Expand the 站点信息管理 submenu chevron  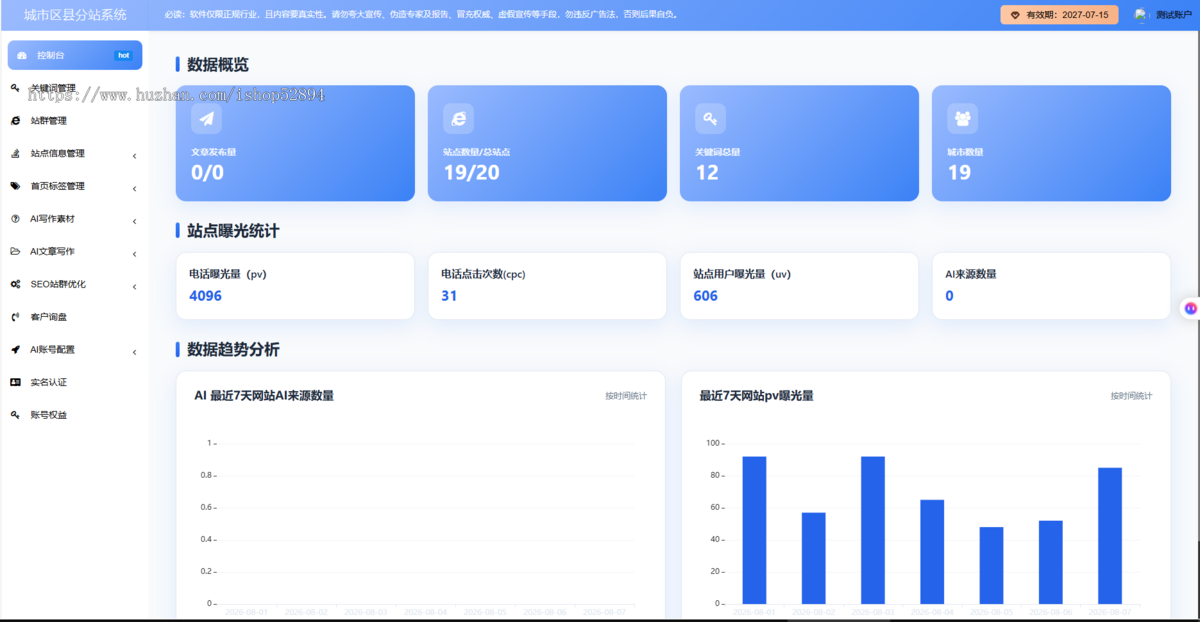(134, 154)
